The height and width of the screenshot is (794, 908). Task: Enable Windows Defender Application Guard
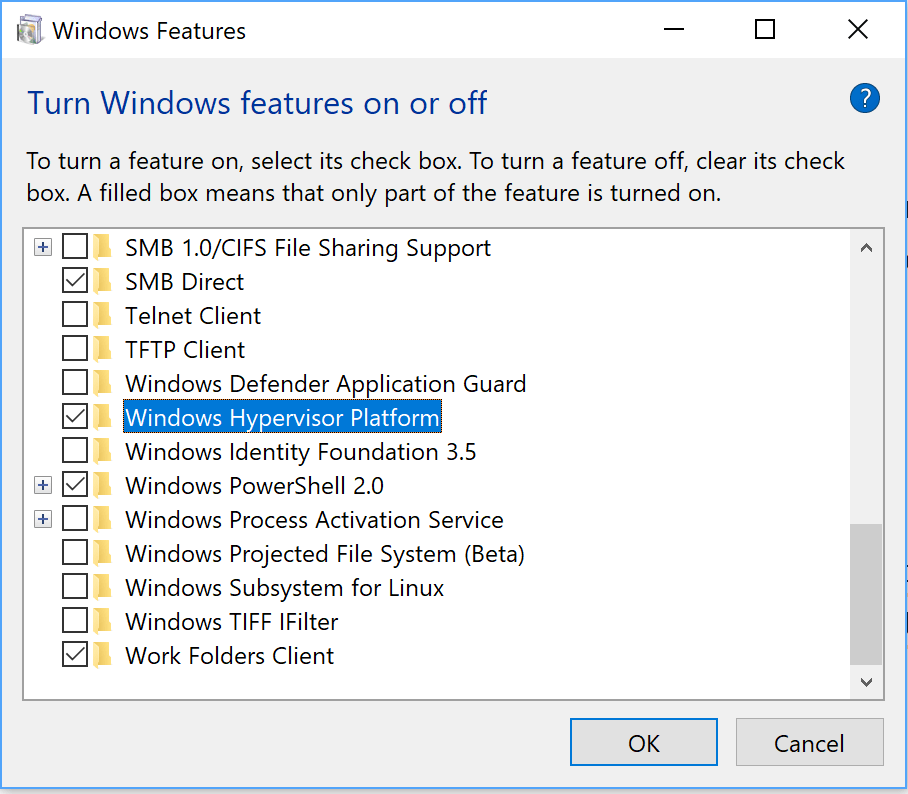[x=75, y=383]
